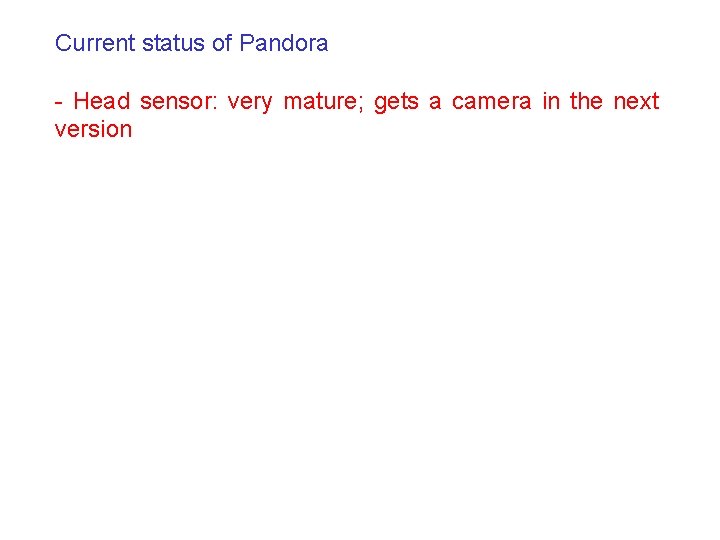Click the word "version" on second line
Screen dimensions: 720x540
click(x=93, y=130)
